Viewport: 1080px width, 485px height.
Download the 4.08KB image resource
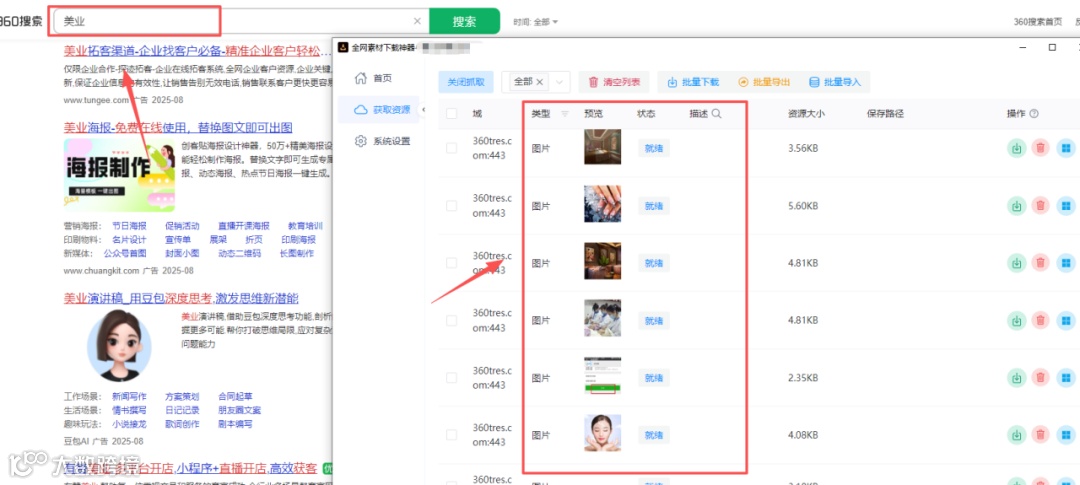tap(1016, 435)
